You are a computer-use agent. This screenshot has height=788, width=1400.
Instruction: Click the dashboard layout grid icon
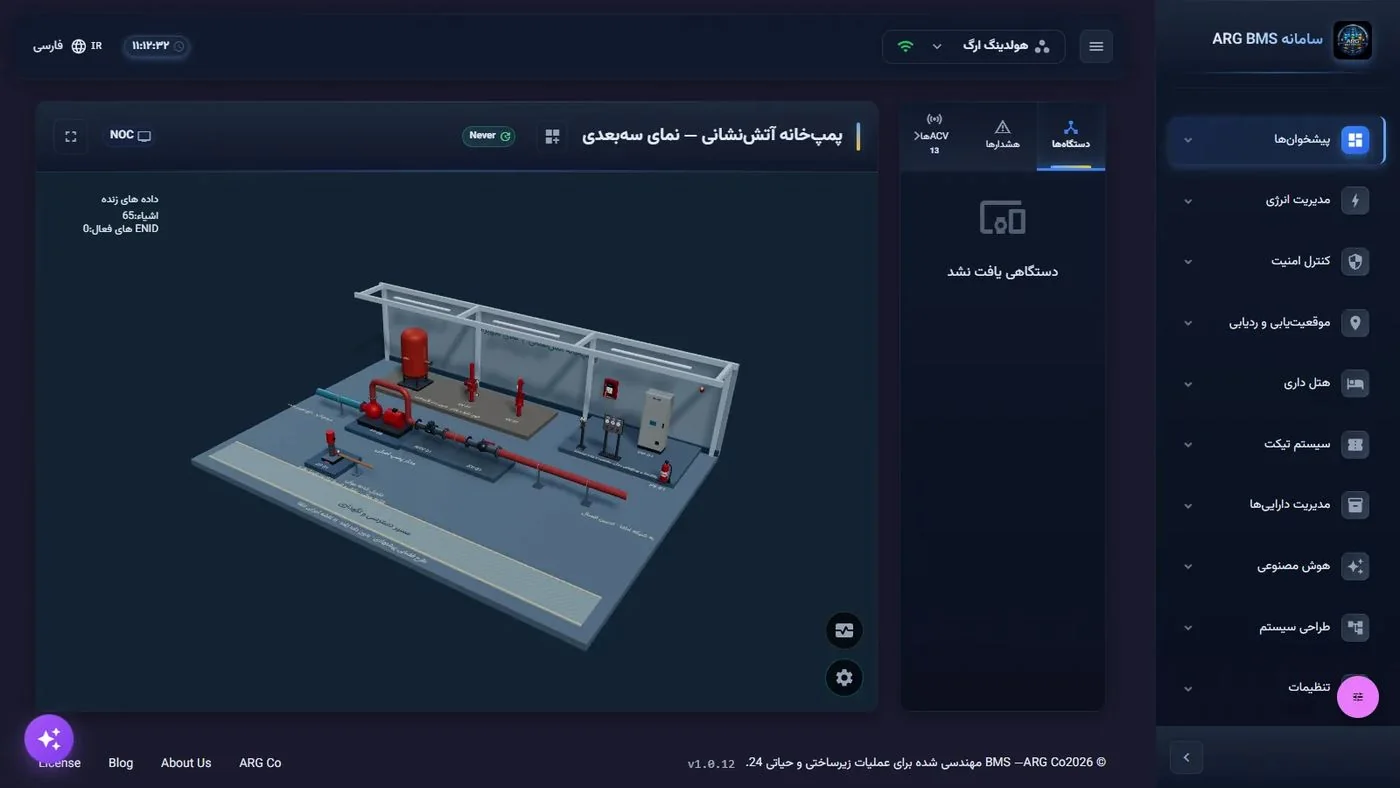tap(552, 136)
